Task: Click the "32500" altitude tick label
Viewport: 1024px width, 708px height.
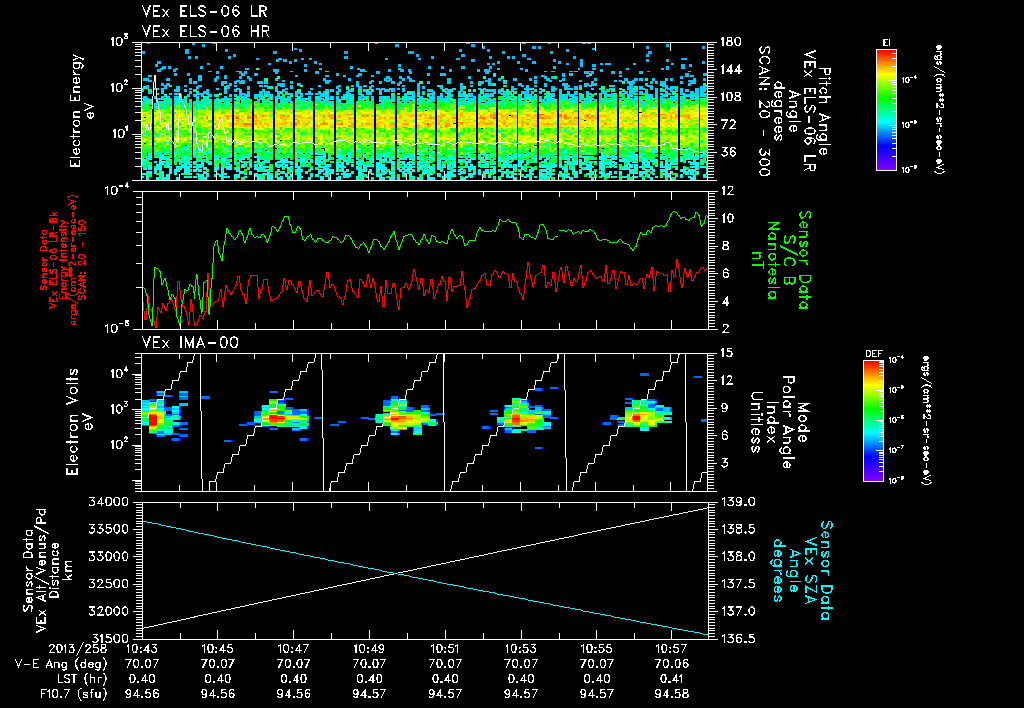Action: click(x=108, y=584)
